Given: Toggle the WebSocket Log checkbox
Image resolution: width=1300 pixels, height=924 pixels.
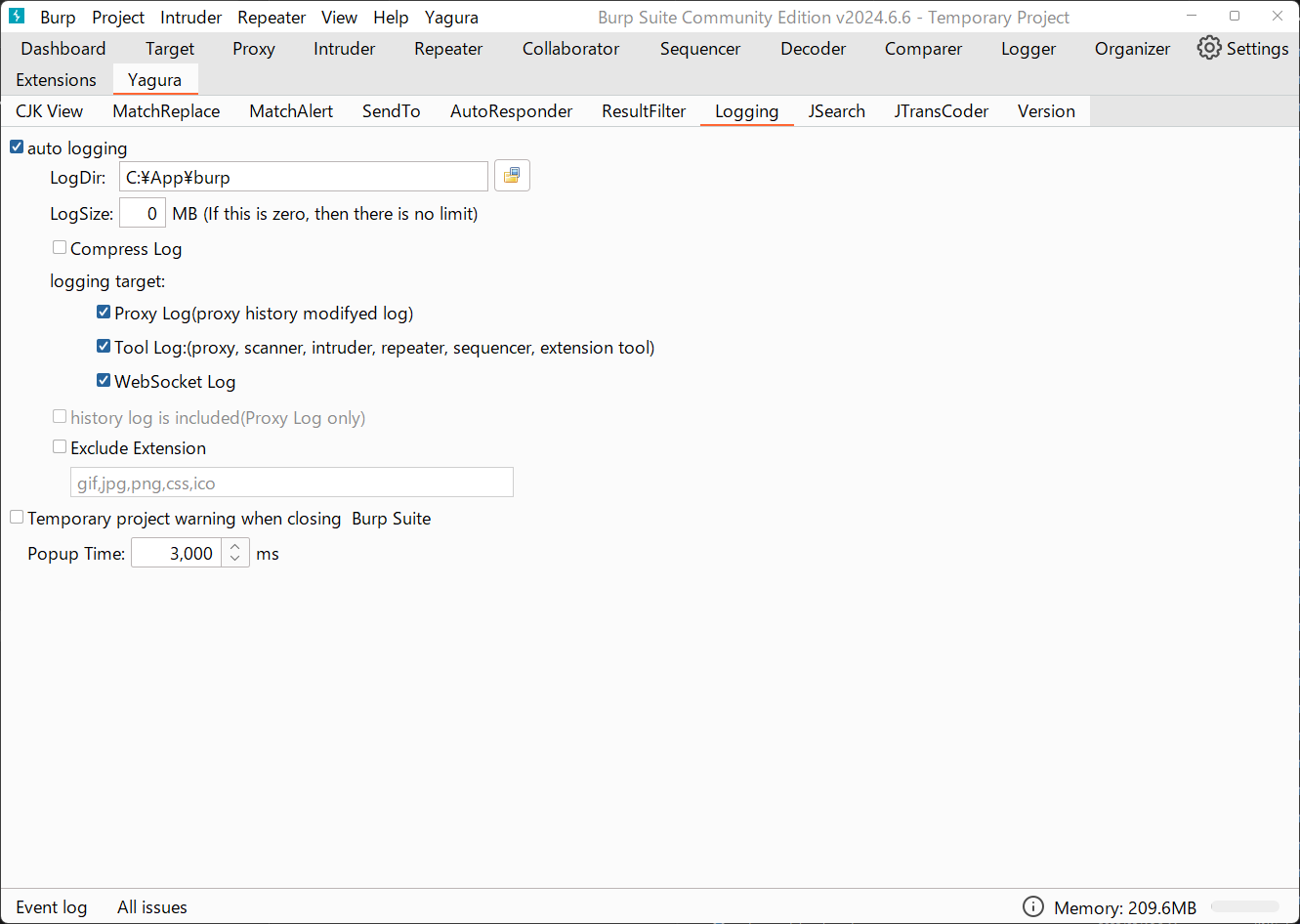Looking at the screenshot, I should coord(104,380).
